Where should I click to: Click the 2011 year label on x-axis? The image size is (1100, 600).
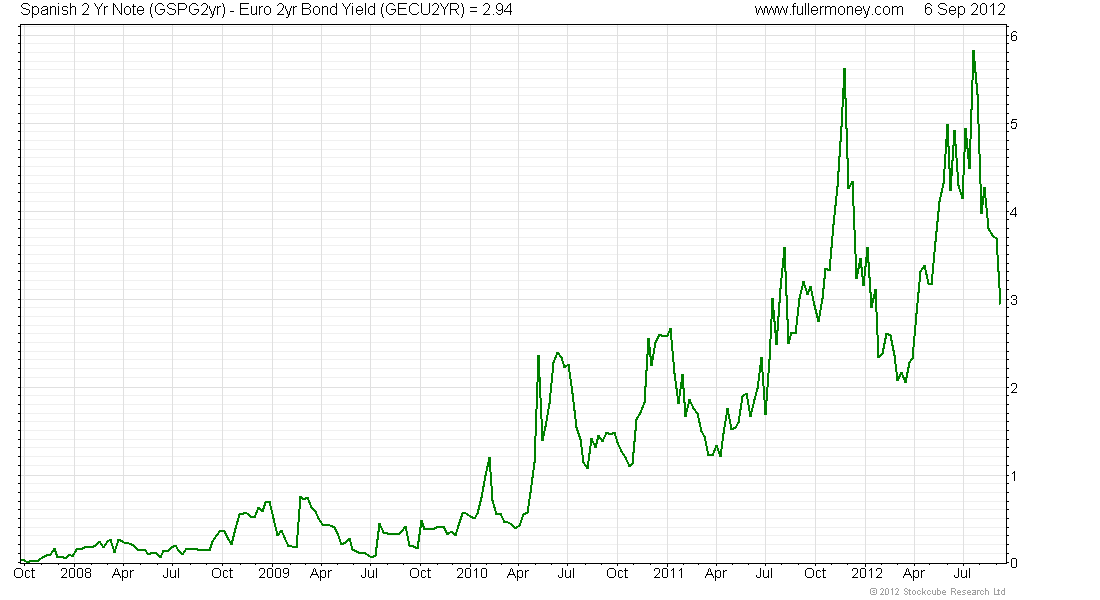pyautogui.click(x=668, y=573)
